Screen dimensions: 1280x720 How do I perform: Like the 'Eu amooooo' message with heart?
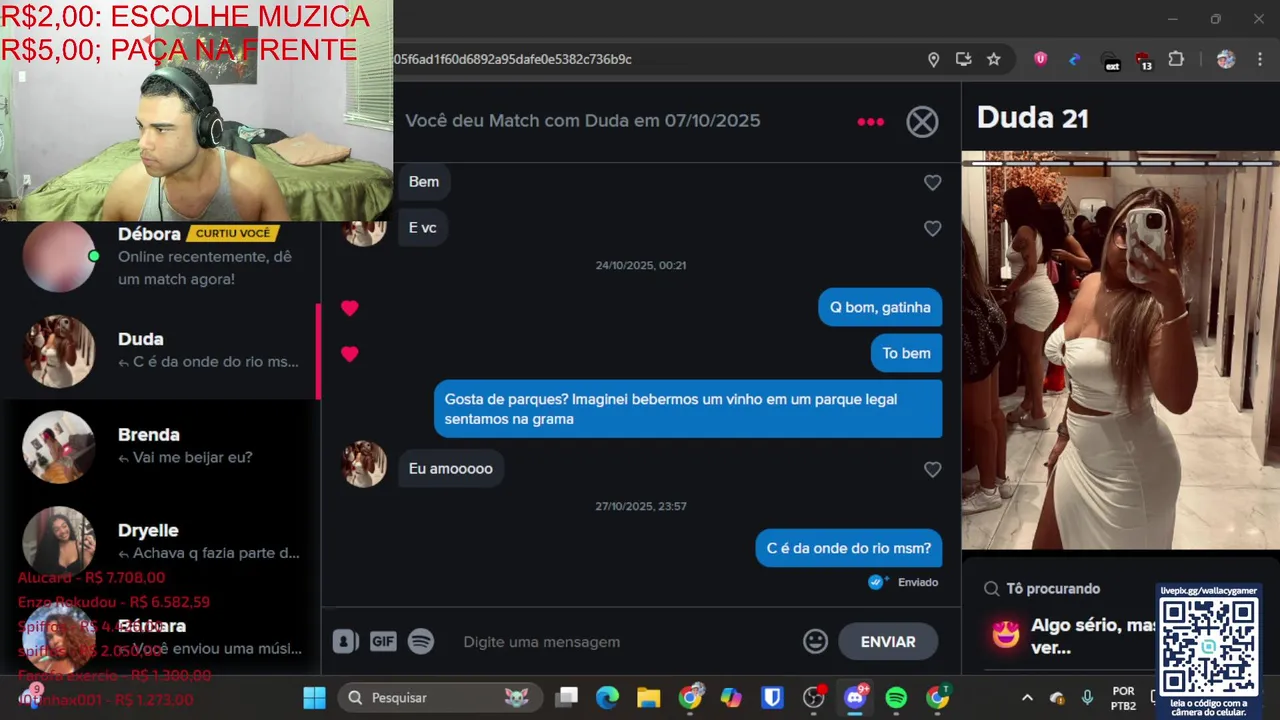tap(932, 469)
